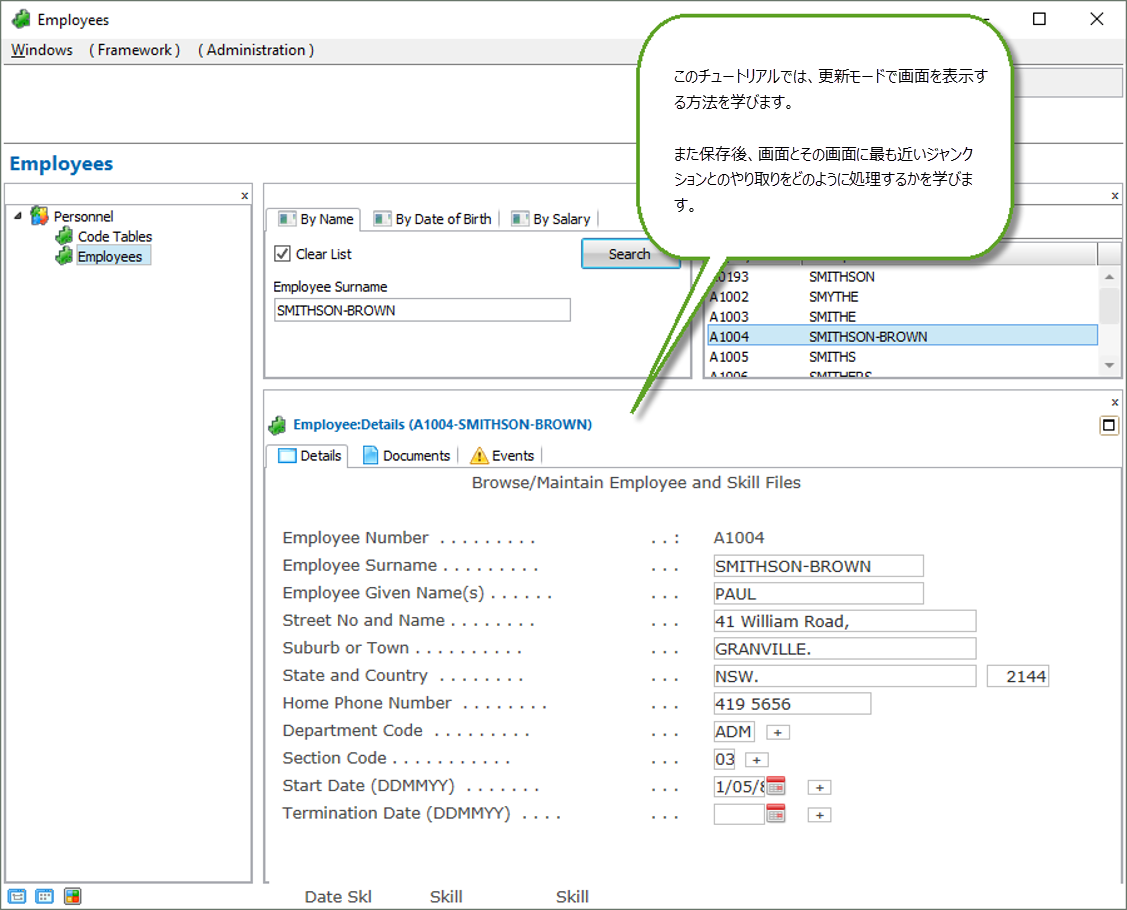Click the Code Tables puzzle icon

point(64,236)
